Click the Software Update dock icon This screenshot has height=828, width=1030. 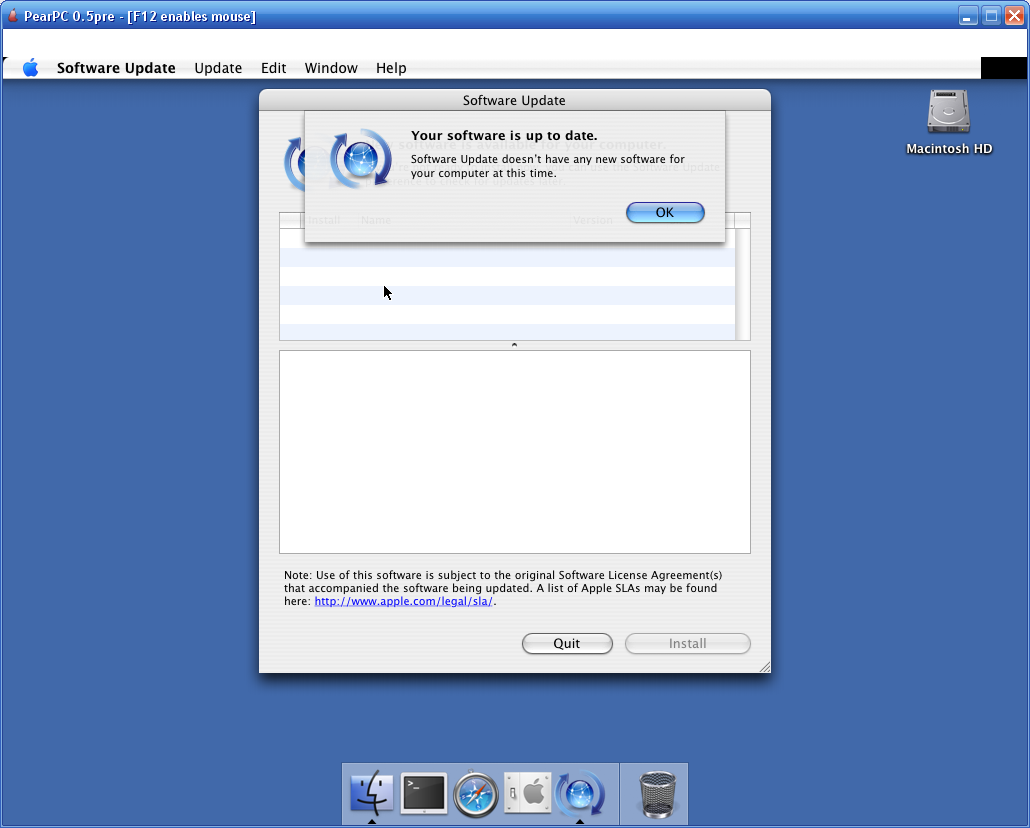579,795
